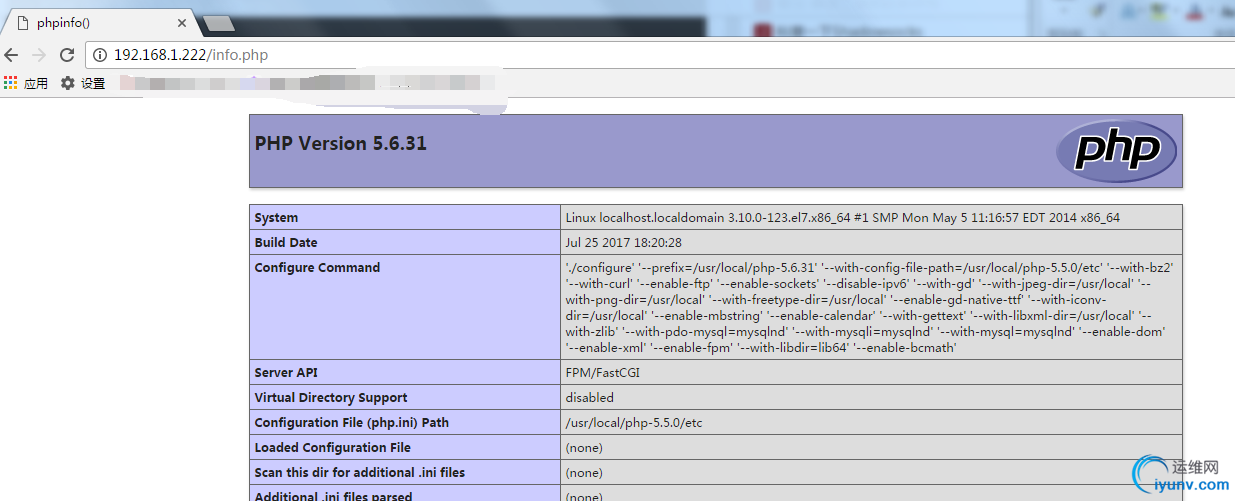Viewport: 1235px width, 501px height.
Task: Click Additional .ini files parsed label
Action: 333,496
